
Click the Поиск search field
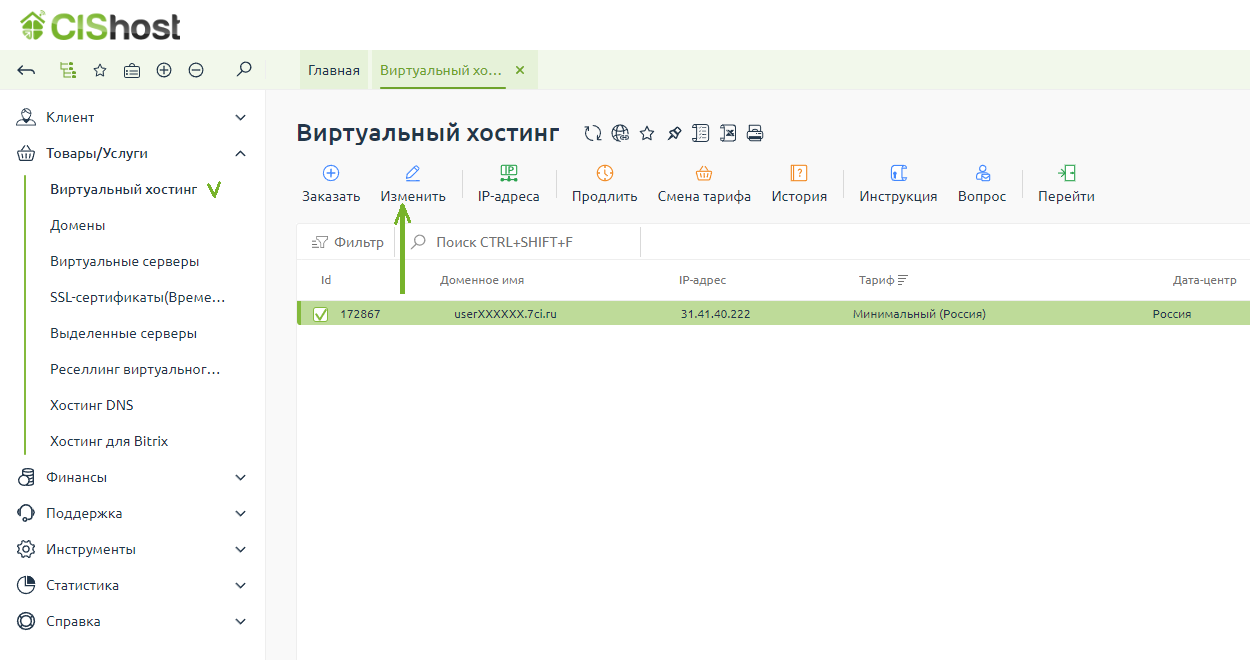pos(520,242)
